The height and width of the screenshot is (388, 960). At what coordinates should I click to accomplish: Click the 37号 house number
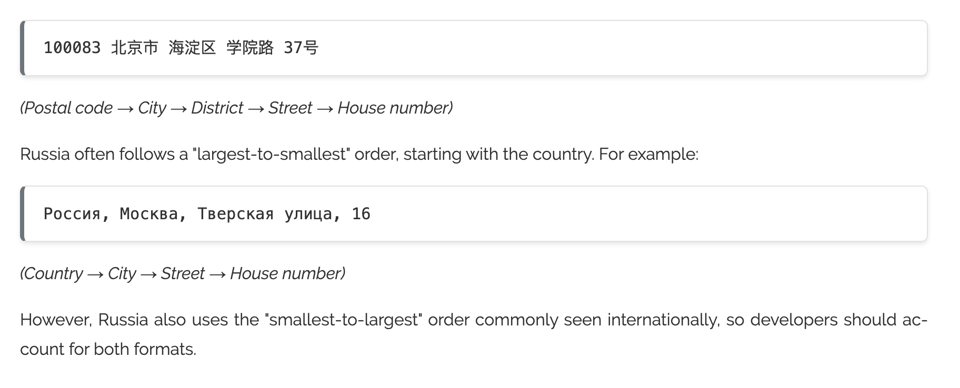coord(301,48)
